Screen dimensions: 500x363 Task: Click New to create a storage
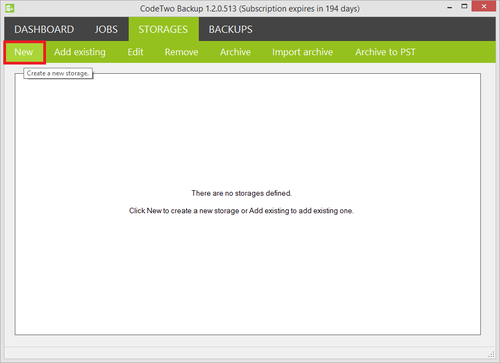click(24, 52)
